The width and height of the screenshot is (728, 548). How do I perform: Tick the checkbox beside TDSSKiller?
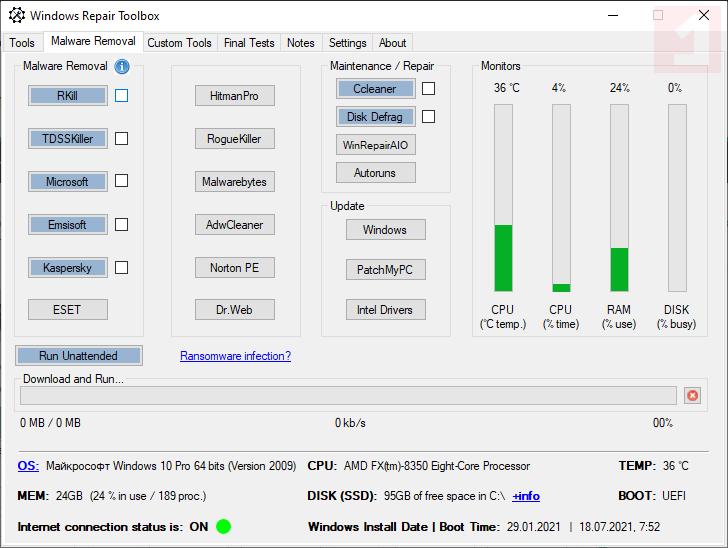122,138
